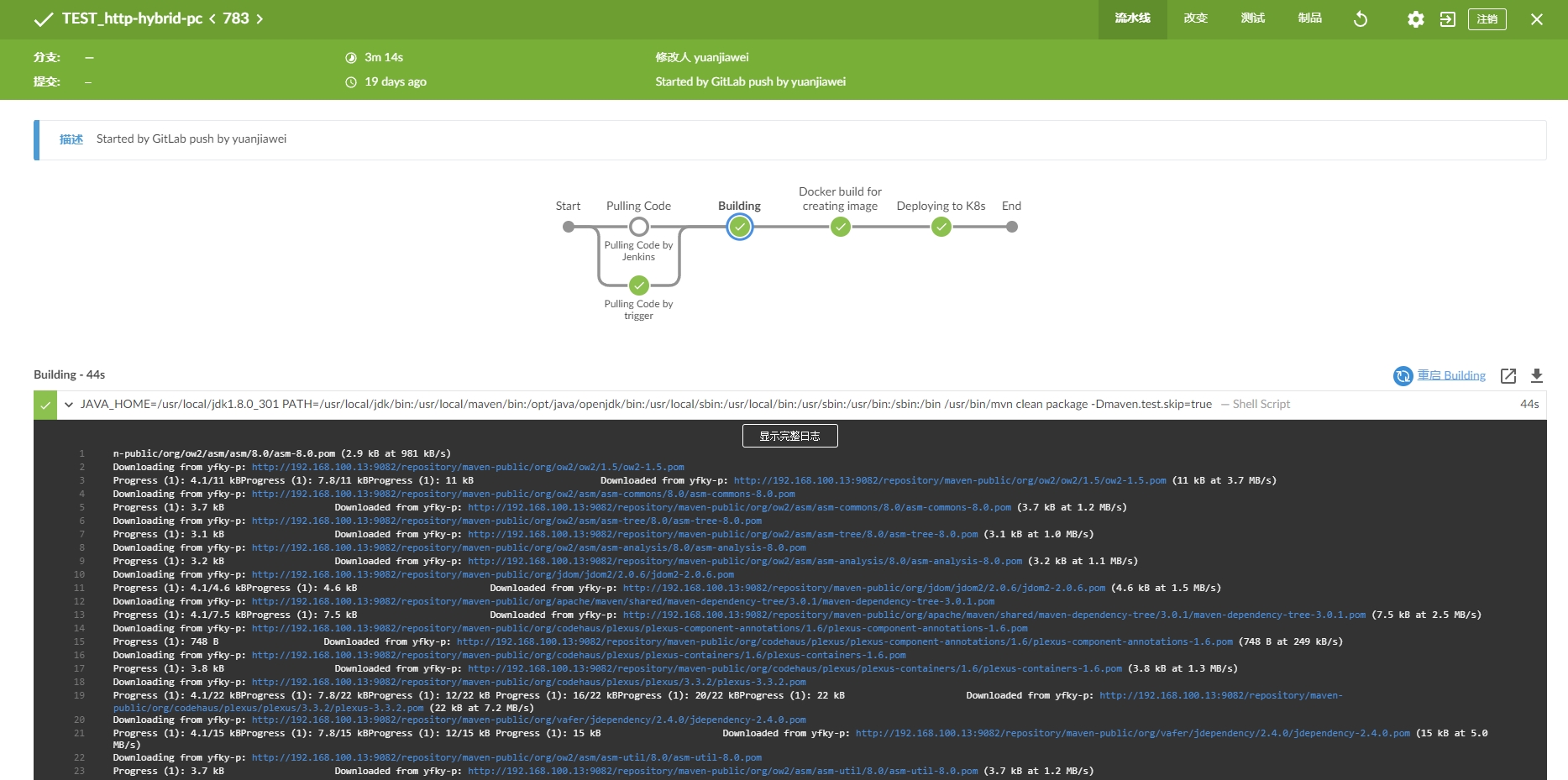Open maven-dependency-tree-3.0.1.pom URL on line 12

623,601
